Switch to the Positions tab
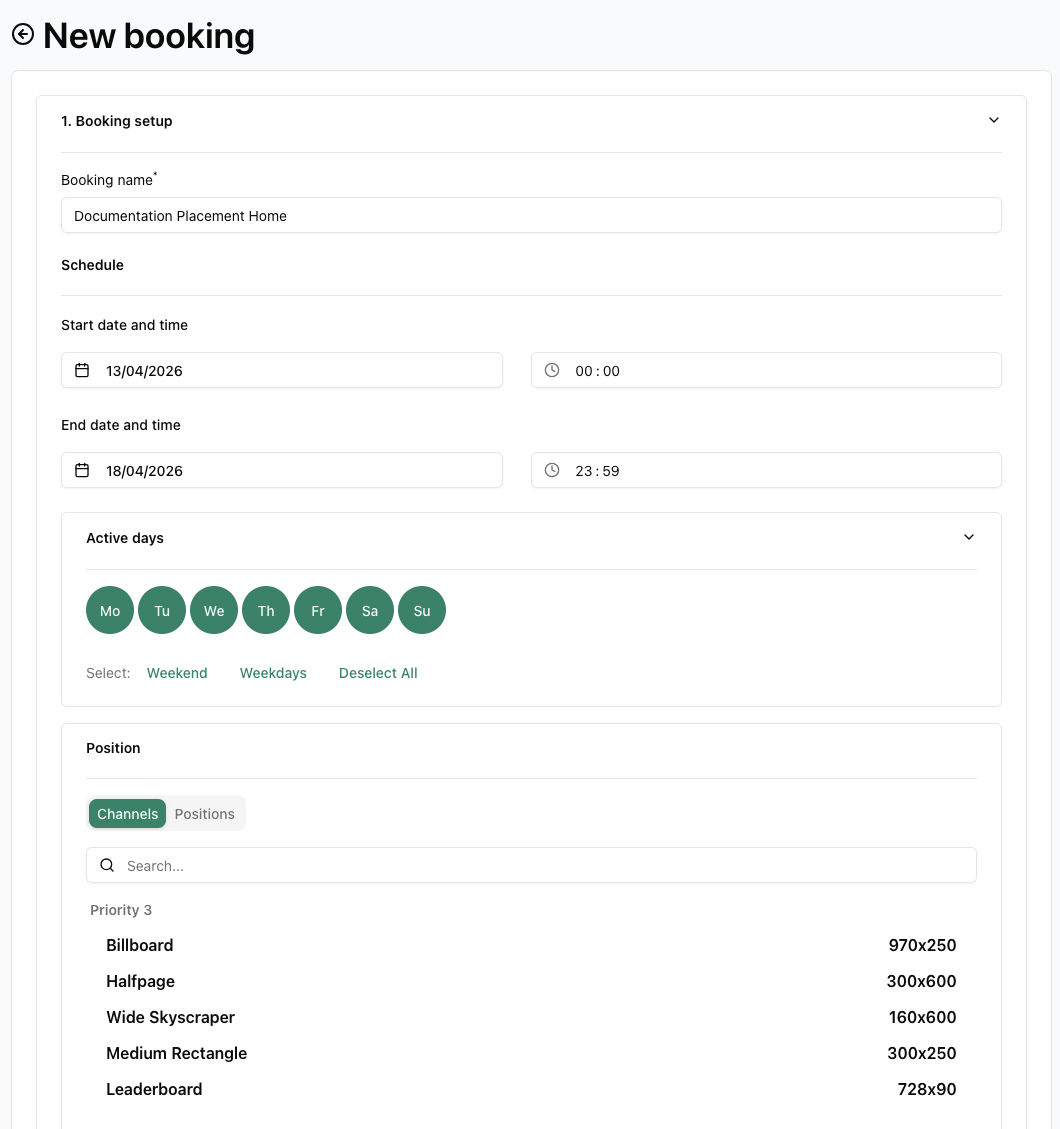1060x1129 pixels. 205,814
